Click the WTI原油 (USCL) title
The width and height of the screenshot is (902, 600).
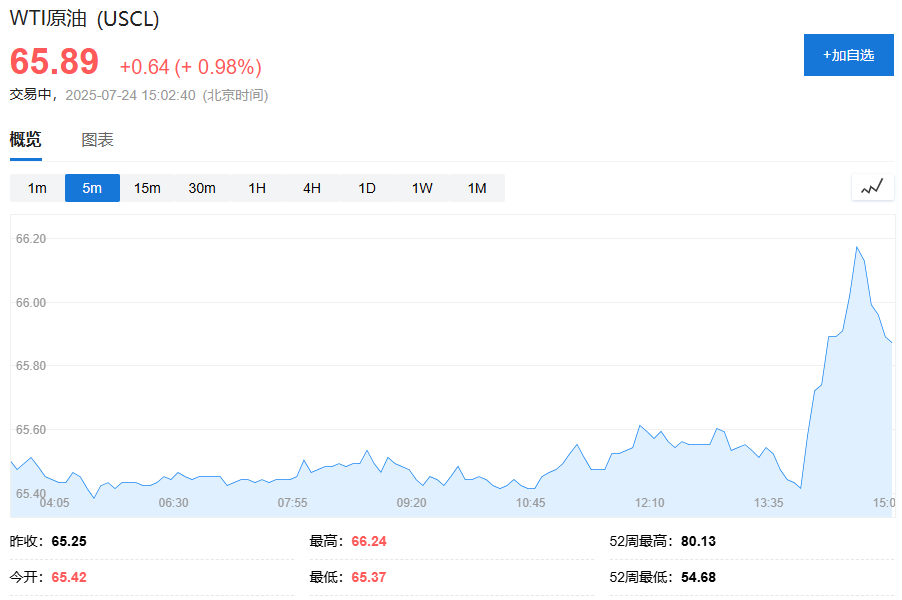(x=84, y=19)
